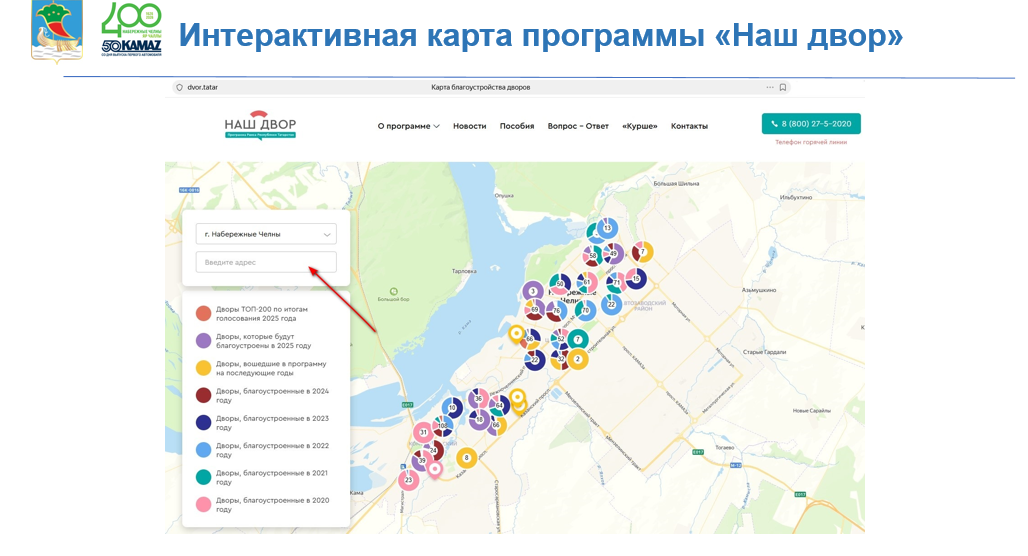Select the purple cluster marker labeled 3

533,291
